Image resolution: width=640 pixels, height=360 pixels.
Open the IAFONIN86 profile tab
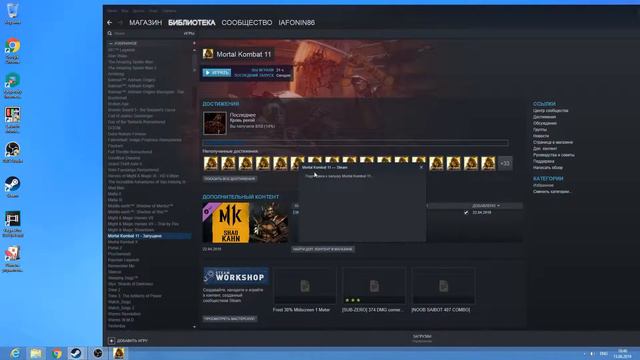point(296,23)
